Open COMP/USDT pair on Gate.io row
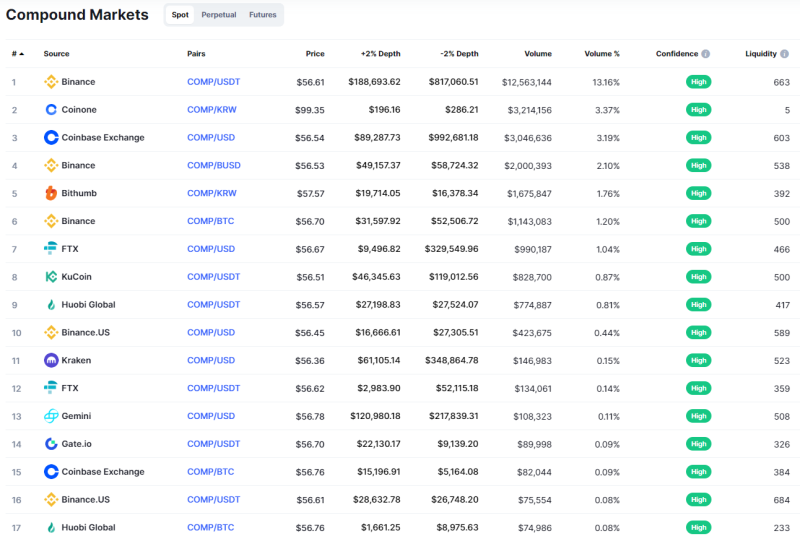 (214, 444)
